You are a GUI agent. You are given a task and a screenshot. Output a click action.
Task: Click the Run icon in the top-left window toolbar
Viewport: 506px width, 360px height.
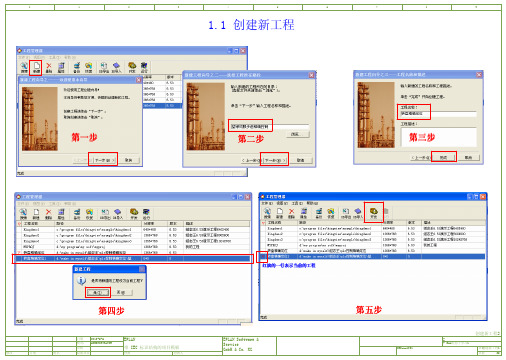click(x=144, y=67)
